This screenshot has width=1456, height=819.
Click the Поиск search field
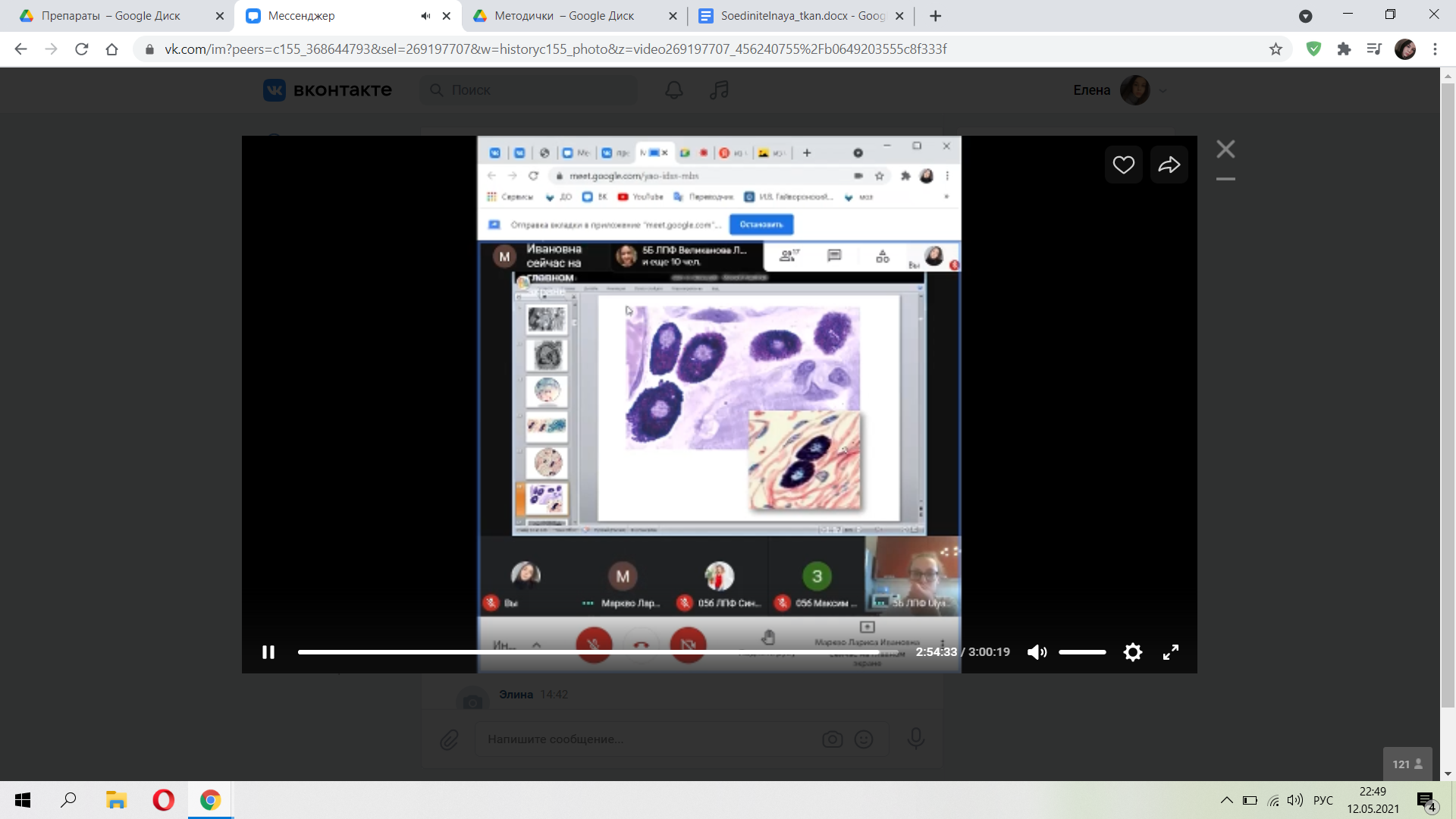(529, 90)
